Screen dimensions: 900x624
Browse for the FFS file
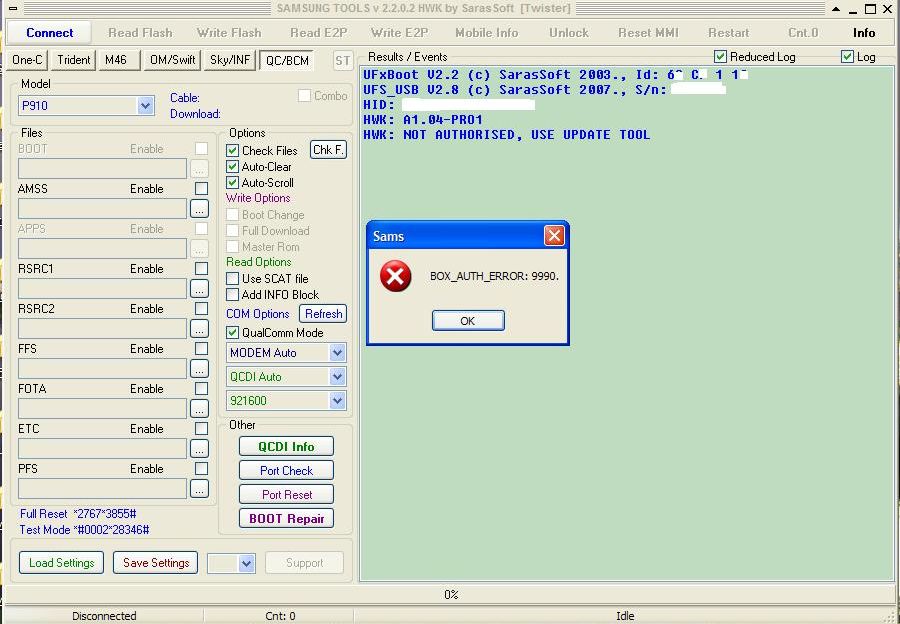click(199, 369)
